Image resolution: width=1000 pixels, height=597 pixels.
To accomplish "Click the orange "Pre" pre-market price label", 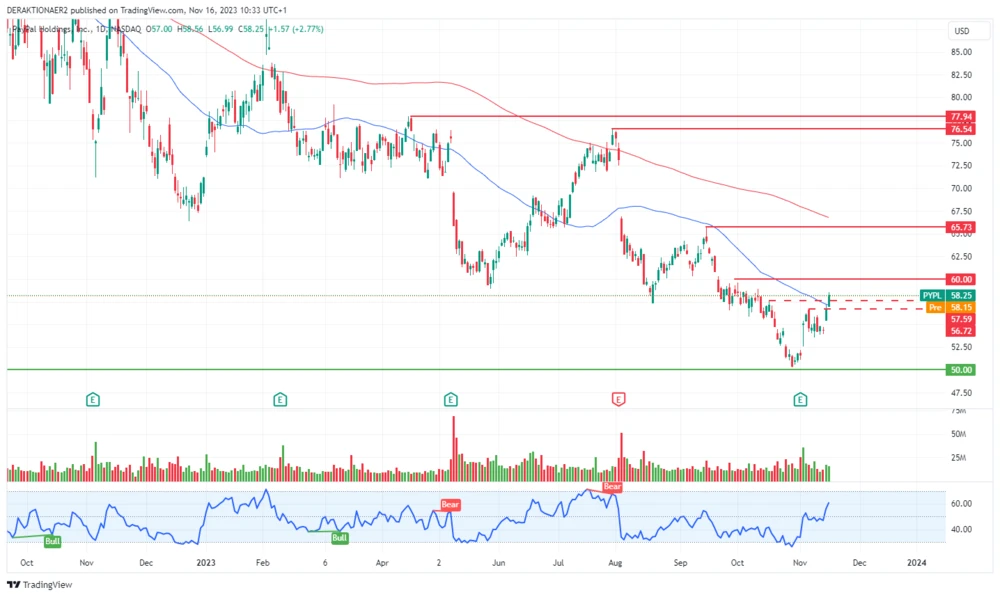I will (x=936, y=308).
